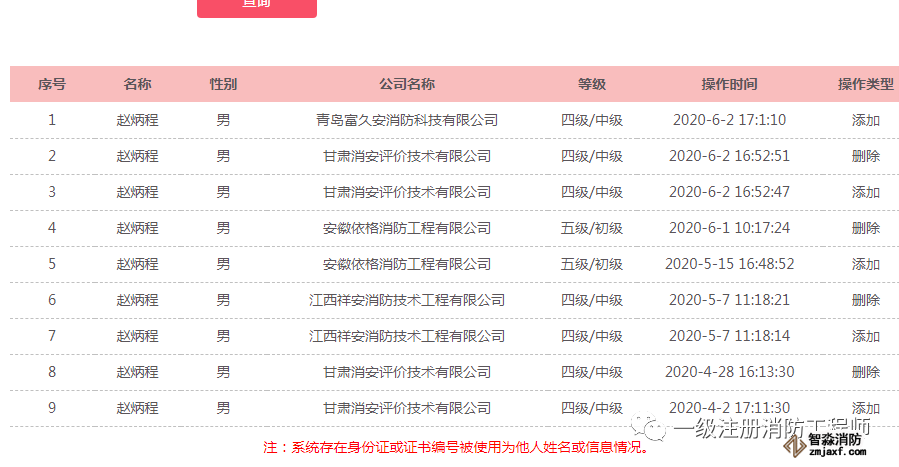Click 青岛富久安消防科技有限公司 in row 1

[x=407, y=120]
